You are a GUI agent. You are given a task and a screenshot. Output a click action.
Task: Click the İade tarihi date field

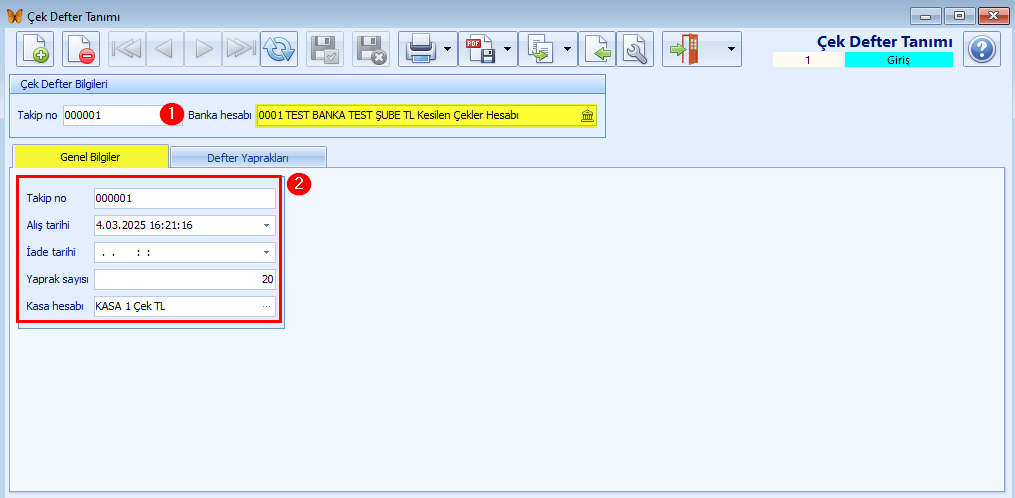click(184, 253)
